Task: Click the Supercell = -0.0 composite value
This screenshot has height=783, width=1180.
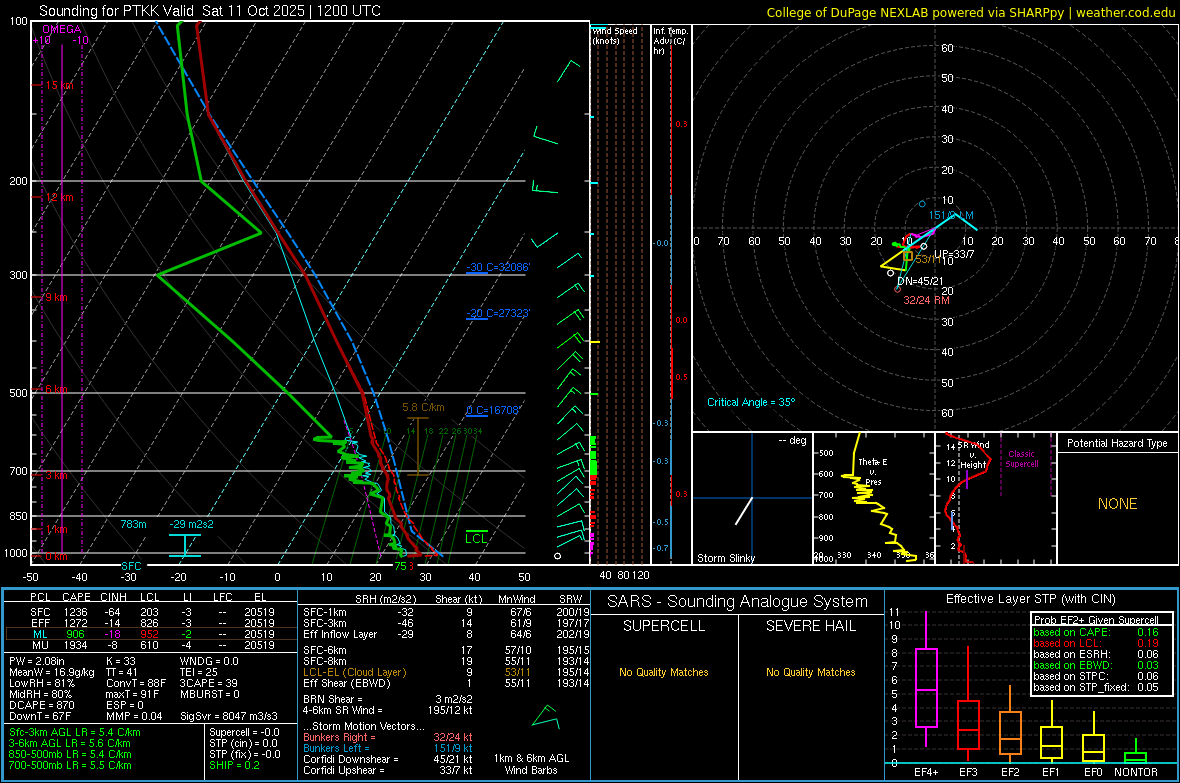Action: (244, 732)
